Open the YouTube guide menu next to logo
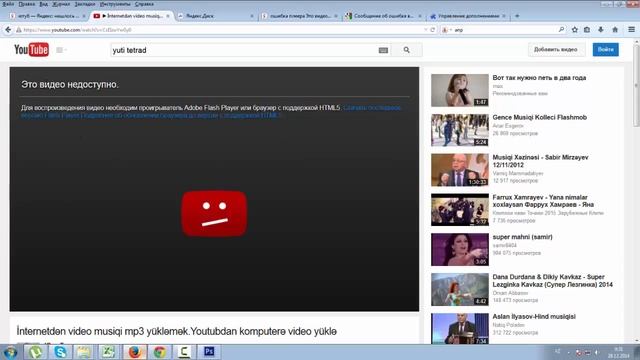 (61, 50)
